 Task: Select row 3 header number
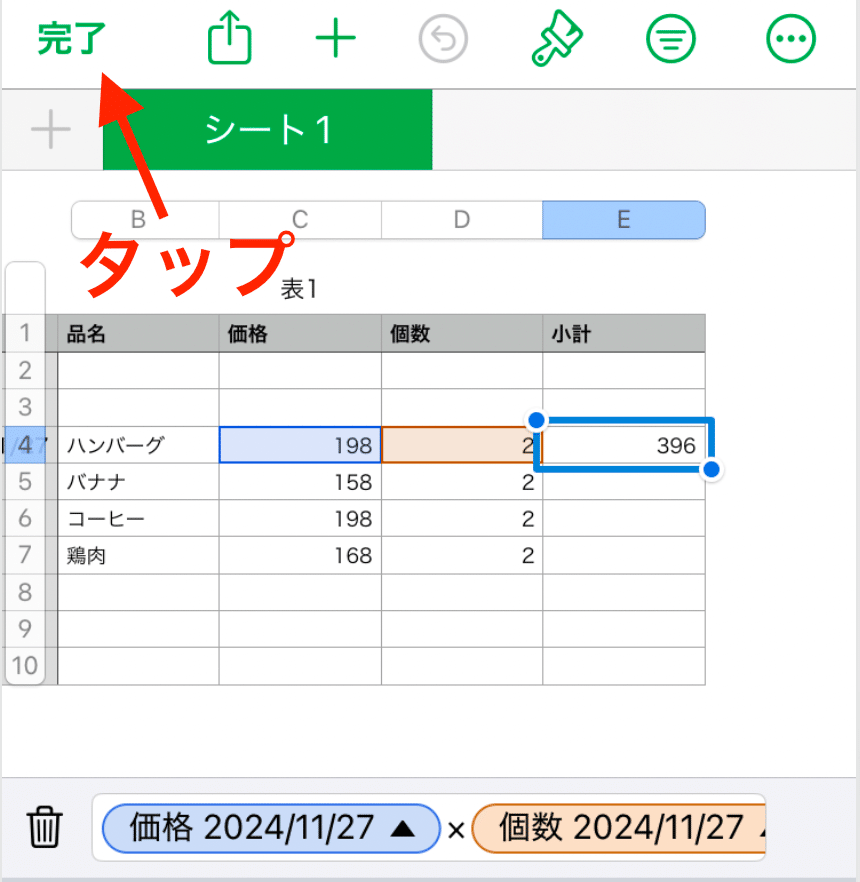[x=25, y=407]
